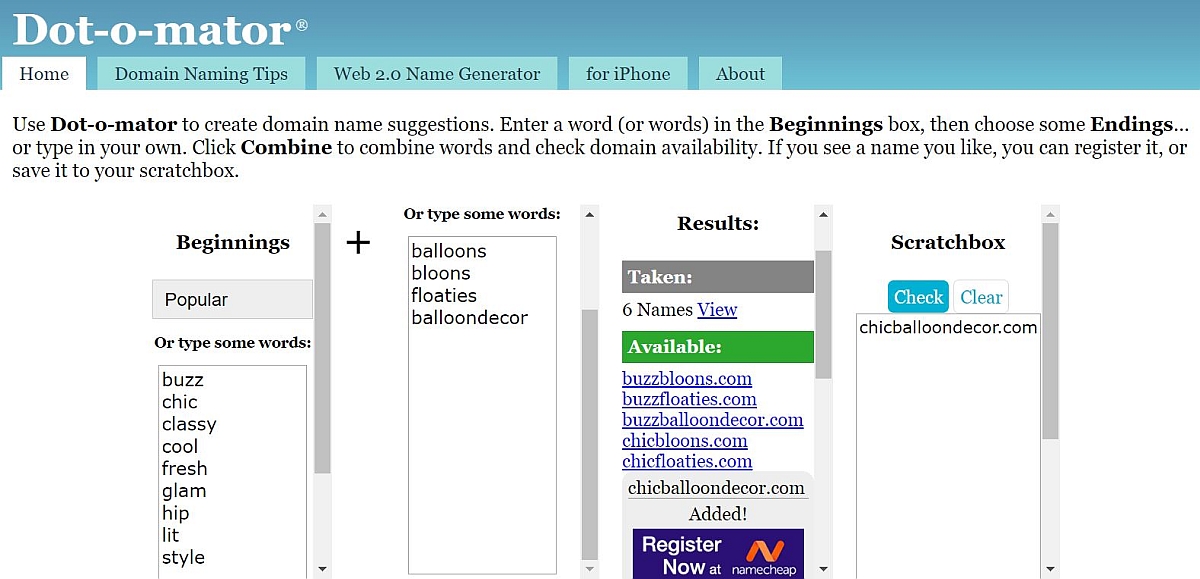
Task: Go to the for iPhone tab
Action: [x=628, y=74]
